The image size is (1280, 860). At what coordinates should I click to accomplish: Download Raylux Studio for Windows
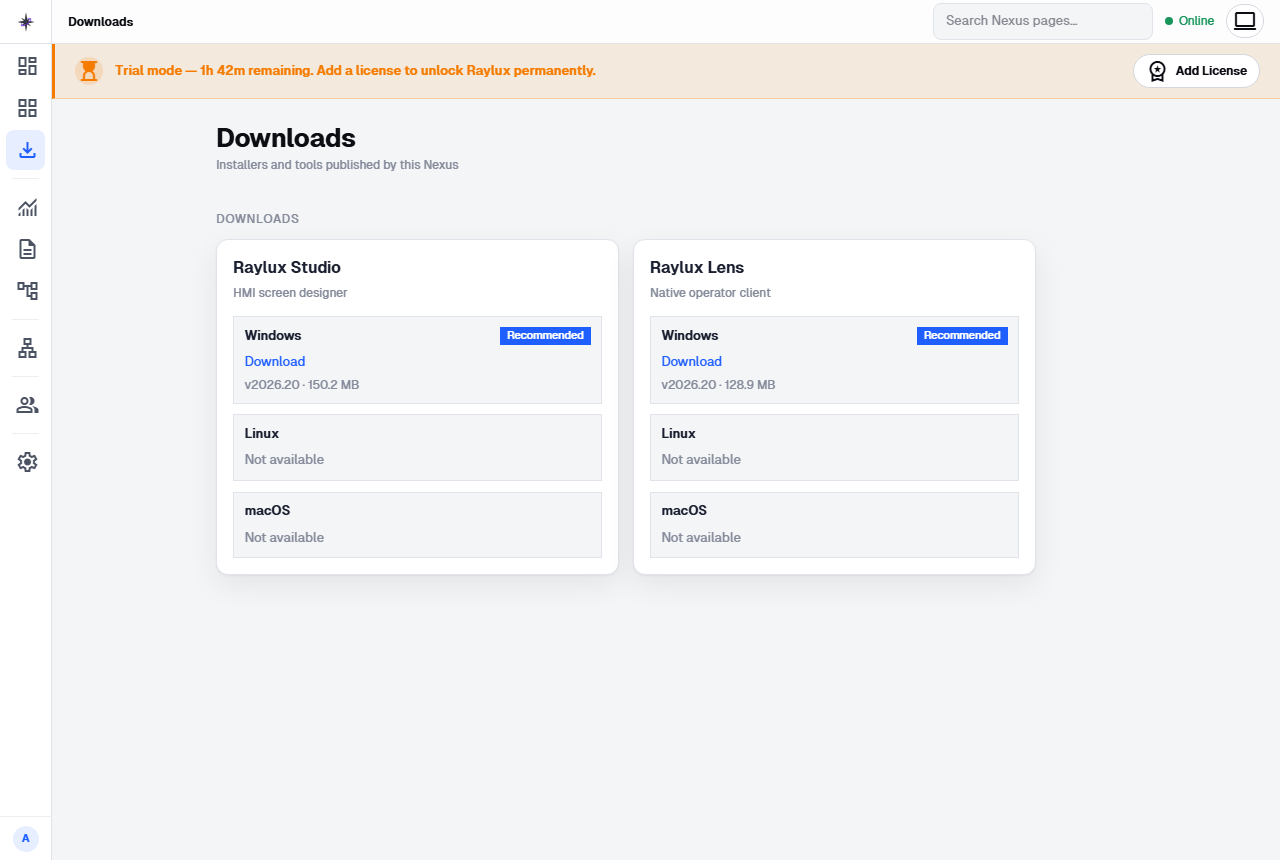point(275,361)
